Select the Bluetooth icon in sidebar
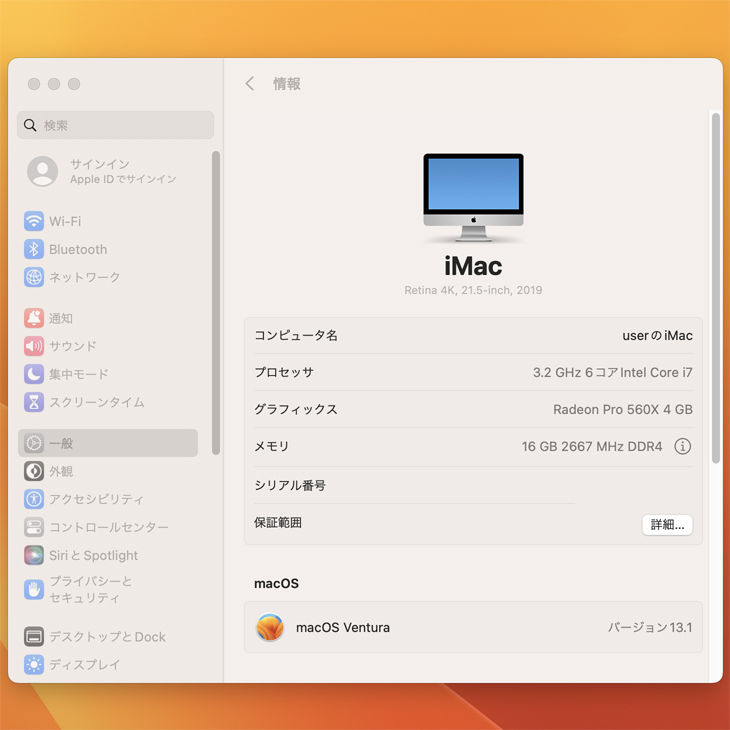Viewport: 730px width, 730px height. pos(34,249)
